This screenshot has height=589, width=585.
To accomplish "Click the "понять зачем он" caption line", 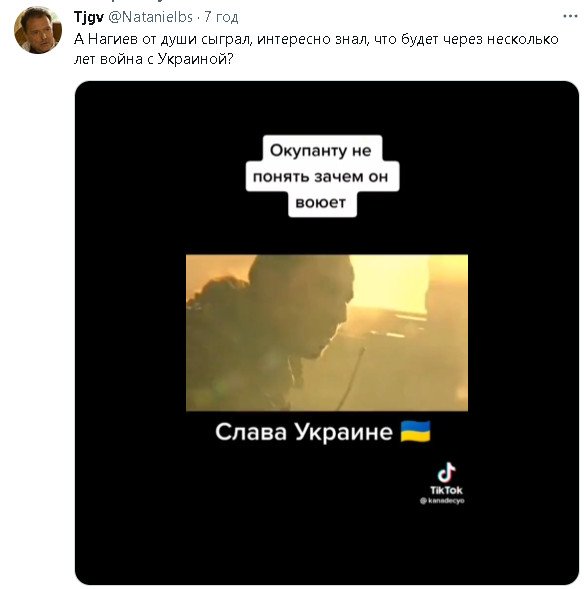I will tap(320, 177).
